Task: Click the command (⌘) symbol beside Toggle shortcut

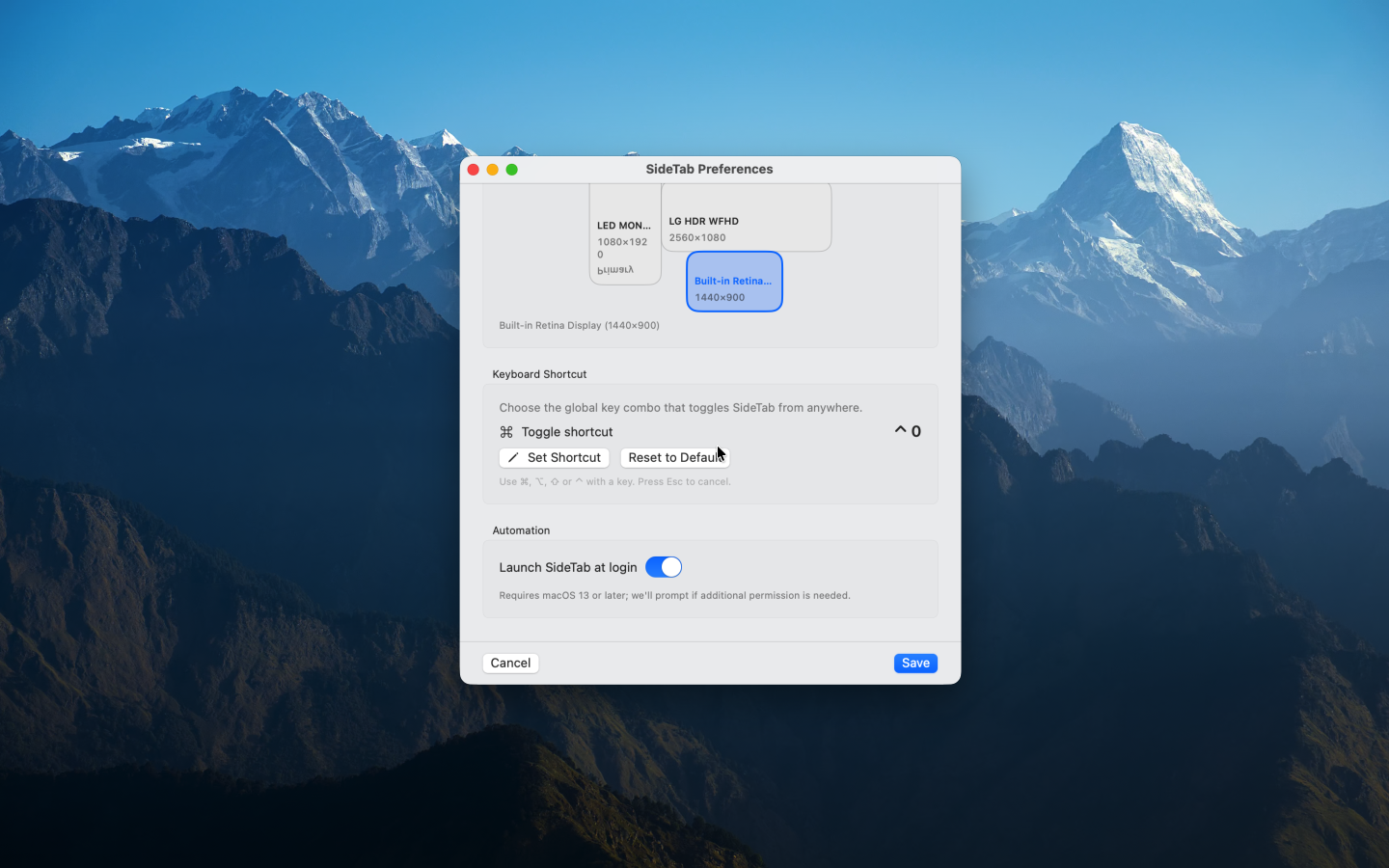Action: [505, 431]
